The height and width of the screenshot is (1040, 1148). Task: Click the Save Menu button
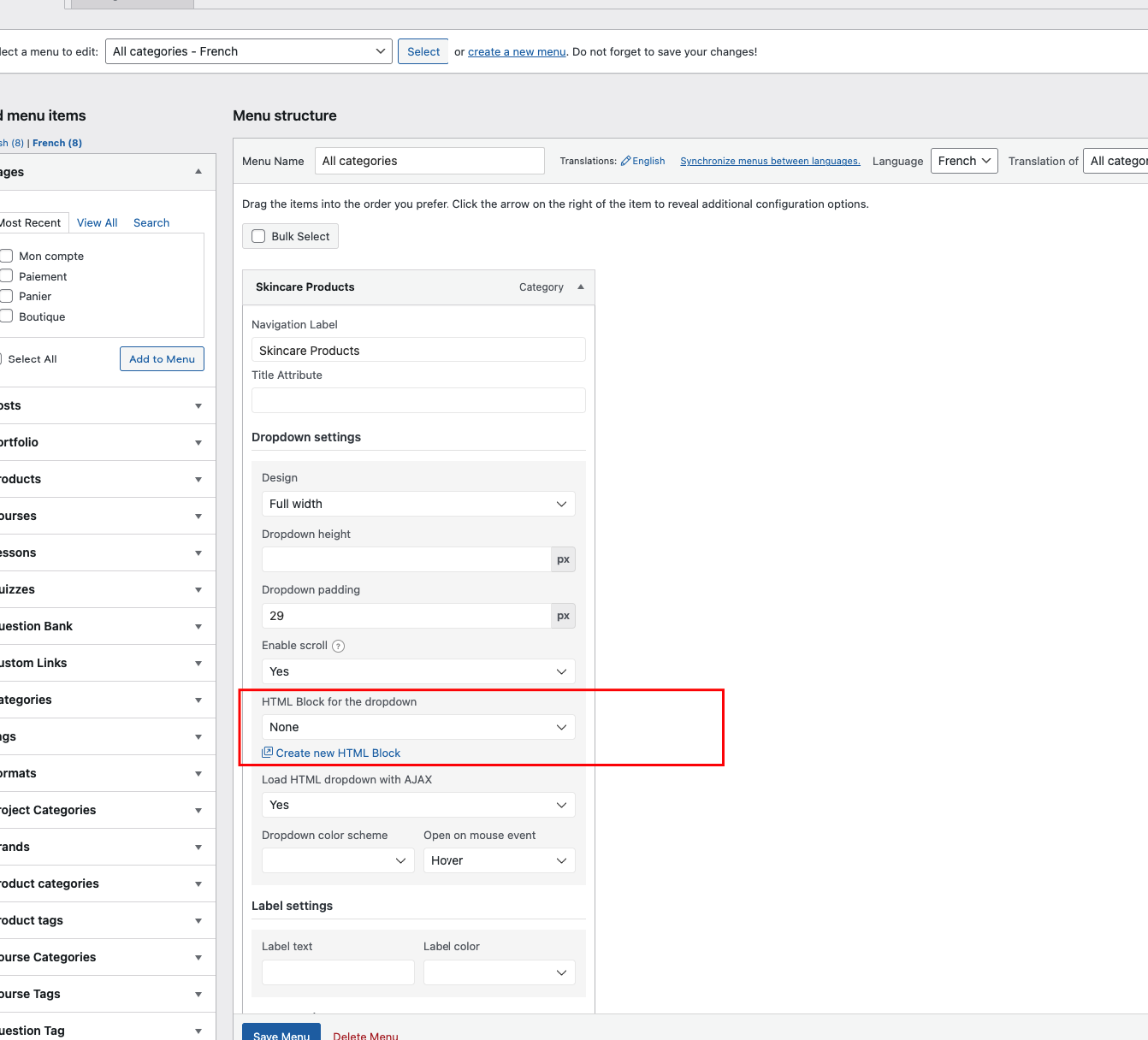coord(281,1033)
